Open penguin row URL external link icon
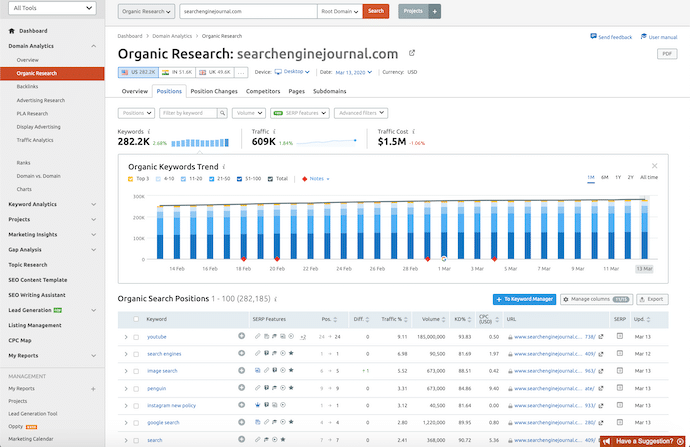Image resolution: width=690 pixels, height=447 pixels. (x=601, y=388)
